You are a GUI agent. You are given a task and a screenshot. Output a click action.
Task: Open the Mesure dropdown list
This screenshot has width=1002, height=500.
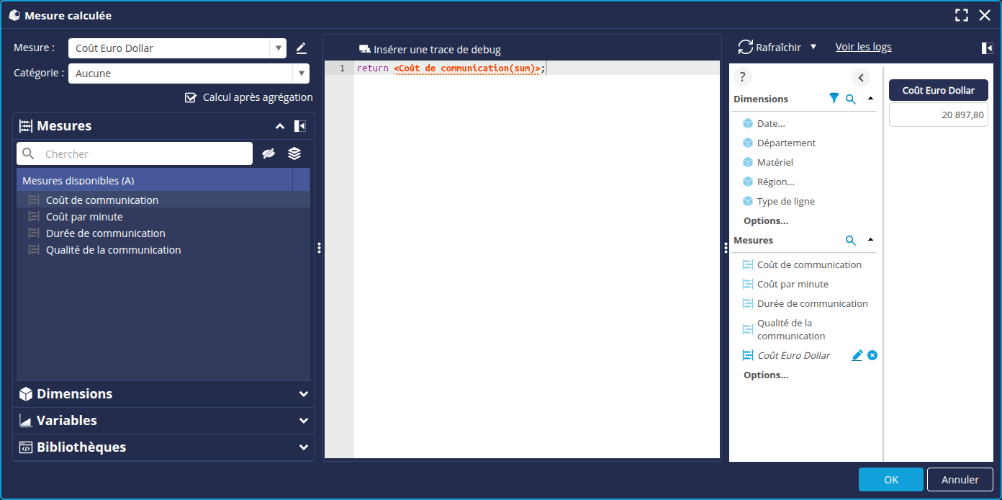277,48
